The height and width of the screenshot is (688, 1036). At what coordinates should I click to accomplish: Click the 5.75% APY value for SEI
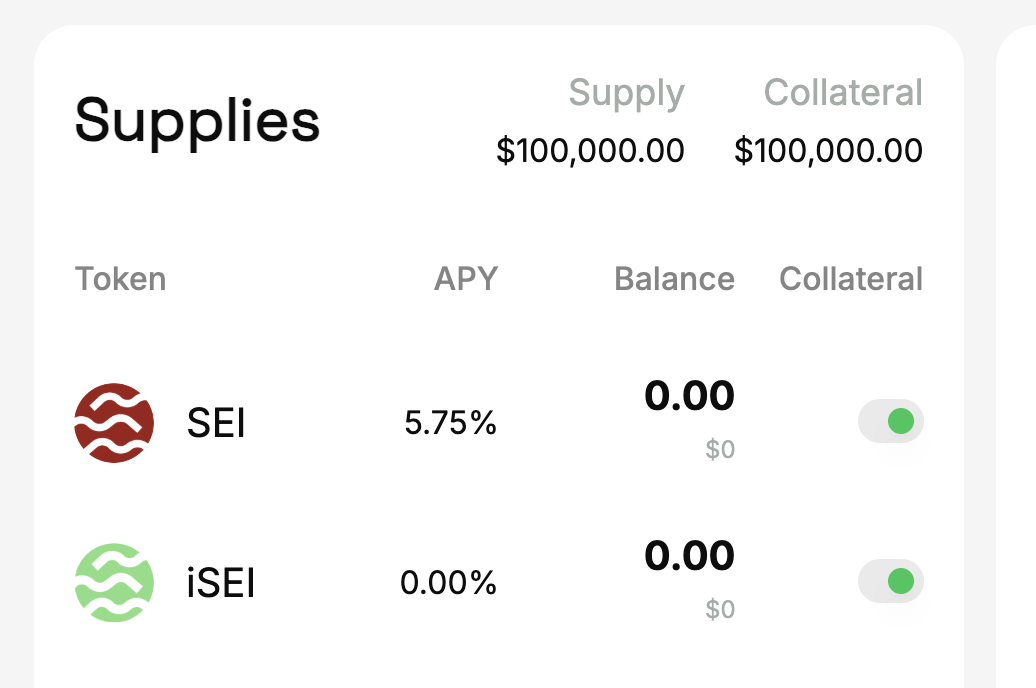point(451,423)
